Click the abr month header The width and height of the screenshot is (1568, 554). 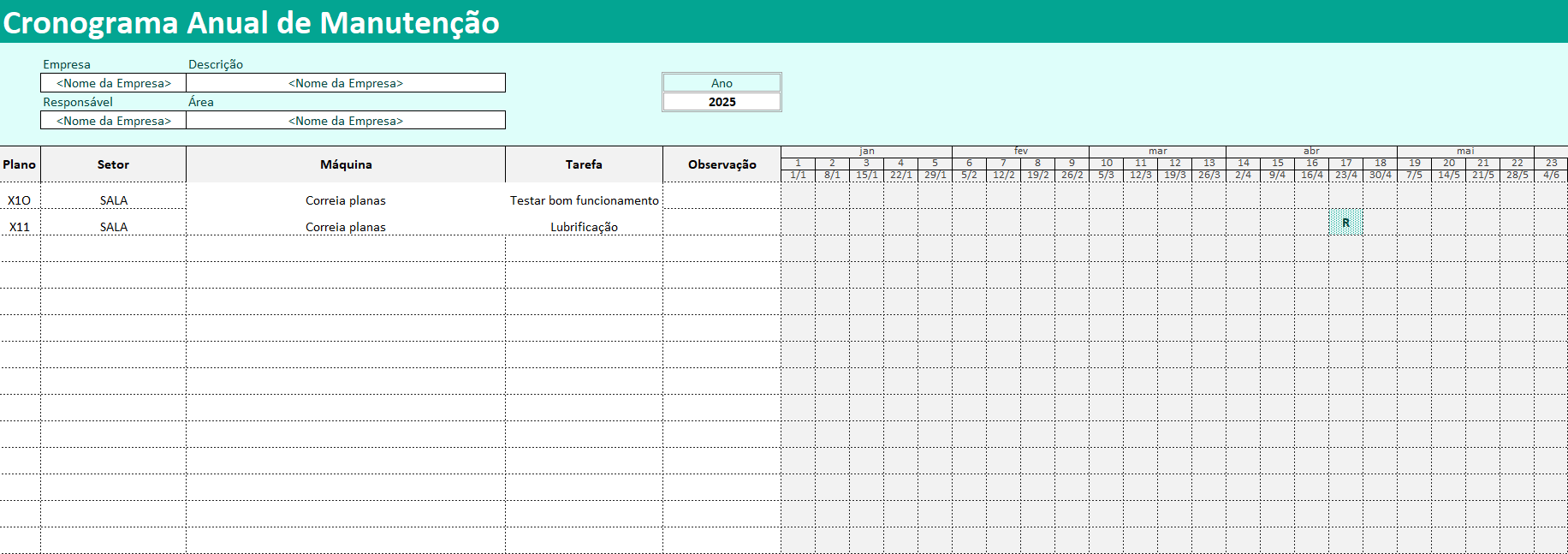tap(1311, 151)
